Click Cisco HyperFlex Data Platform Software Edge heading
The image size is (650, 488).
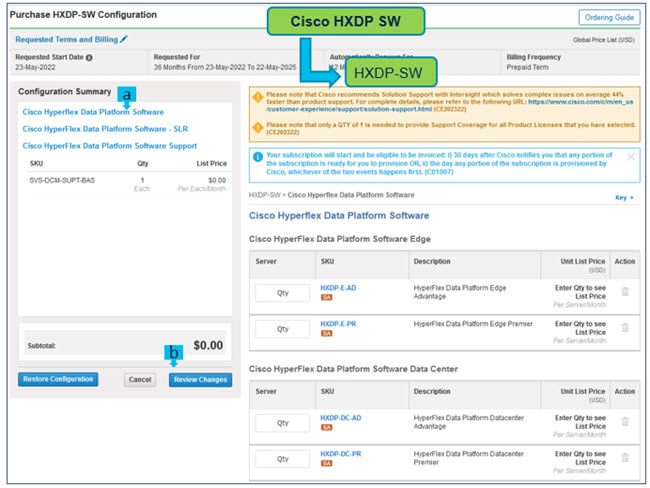click(340, 239)
